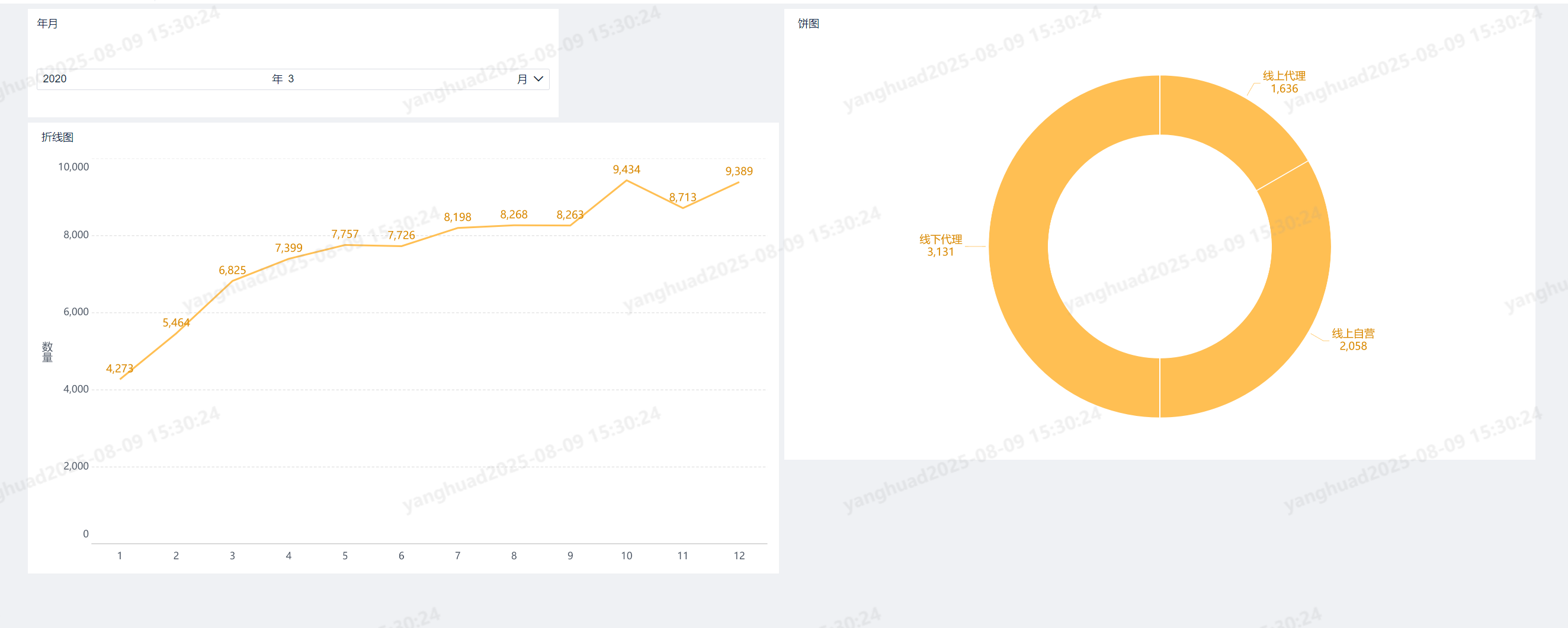Click the 2020 year field
The width and height of the screenshot is (1568, 628).
(152, 79)
